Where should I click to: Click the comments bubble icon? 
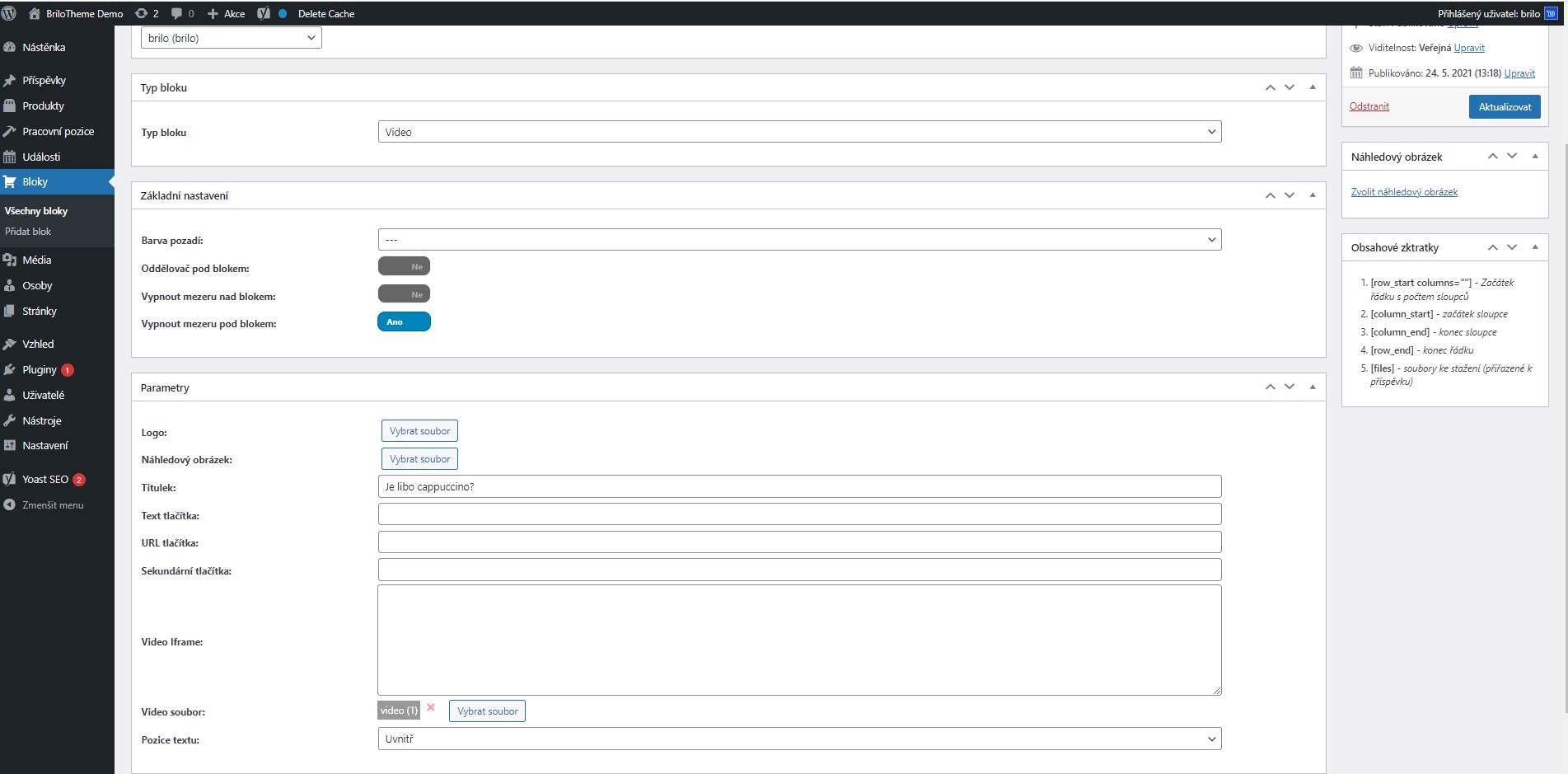(176, 13)
